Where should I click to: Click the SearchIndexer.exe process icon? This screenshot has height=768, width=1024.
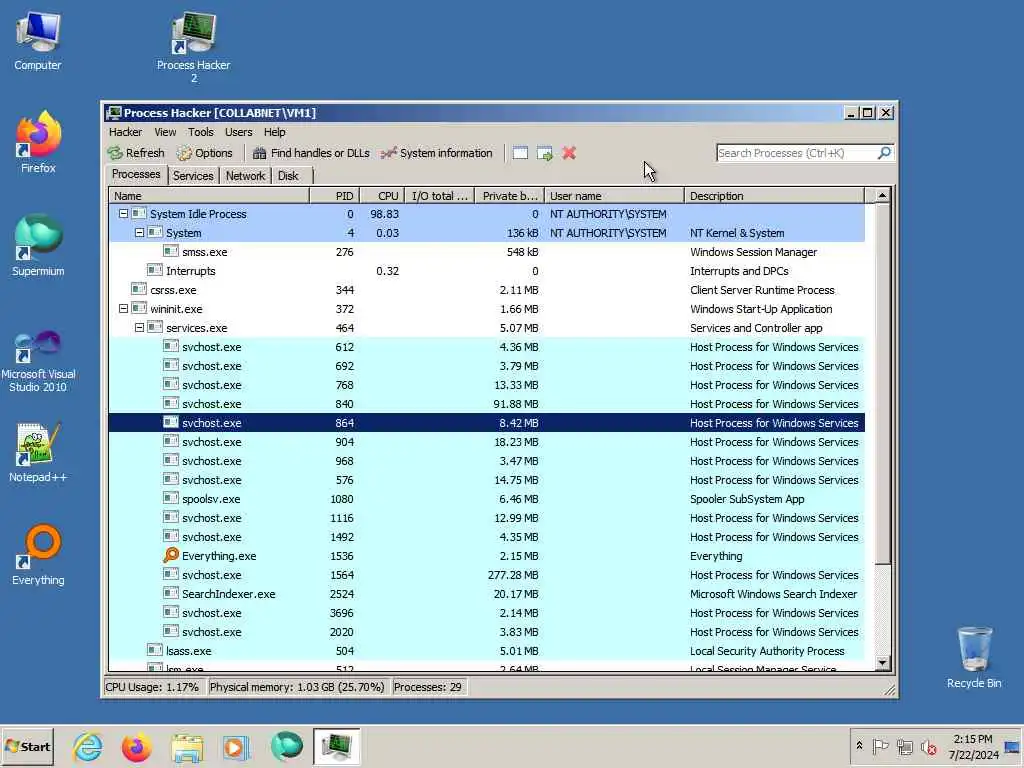click(170, 593)
